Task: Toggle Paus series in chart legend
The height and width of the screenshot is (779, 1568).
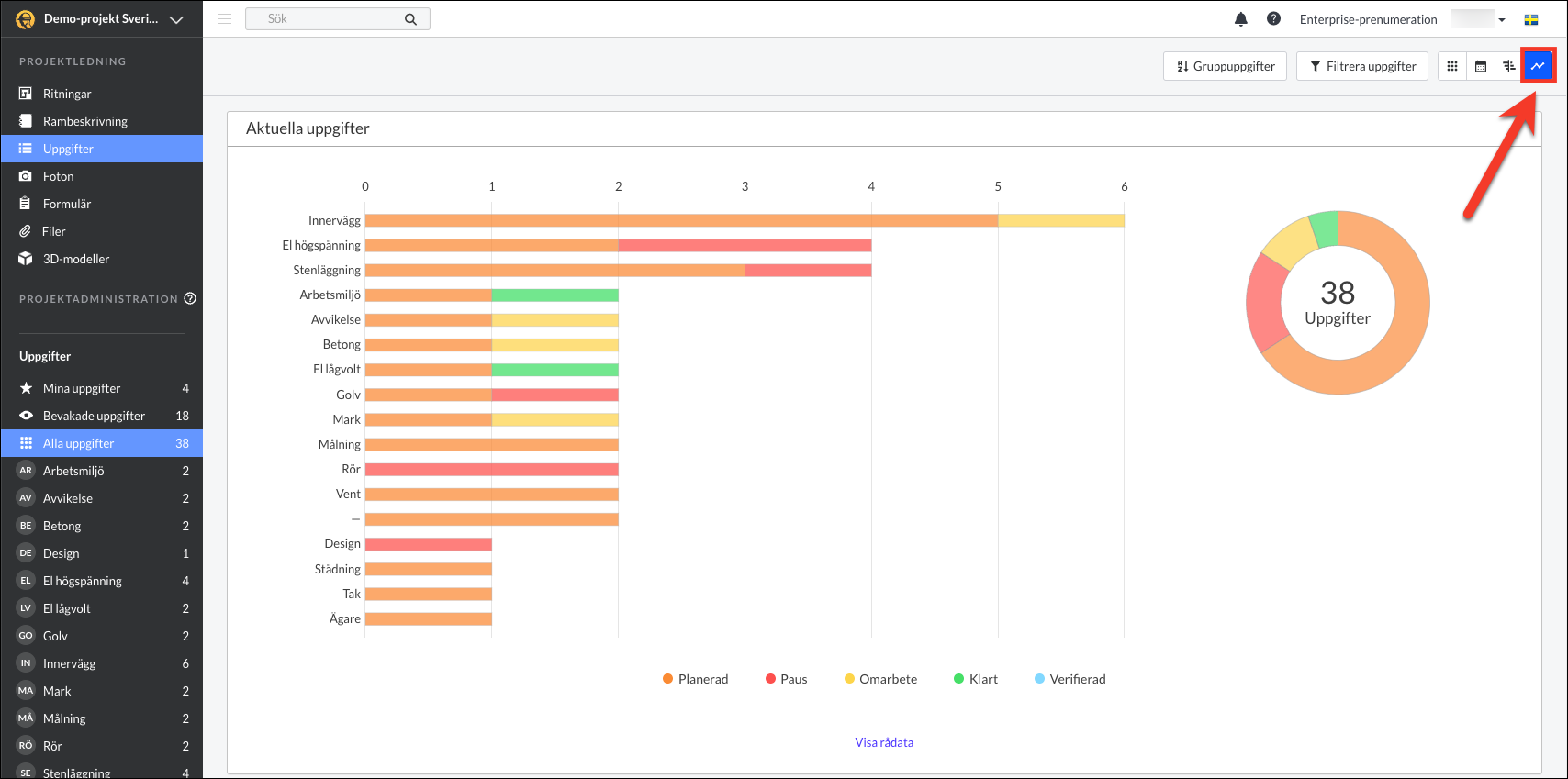Action: tap(786, 679)
